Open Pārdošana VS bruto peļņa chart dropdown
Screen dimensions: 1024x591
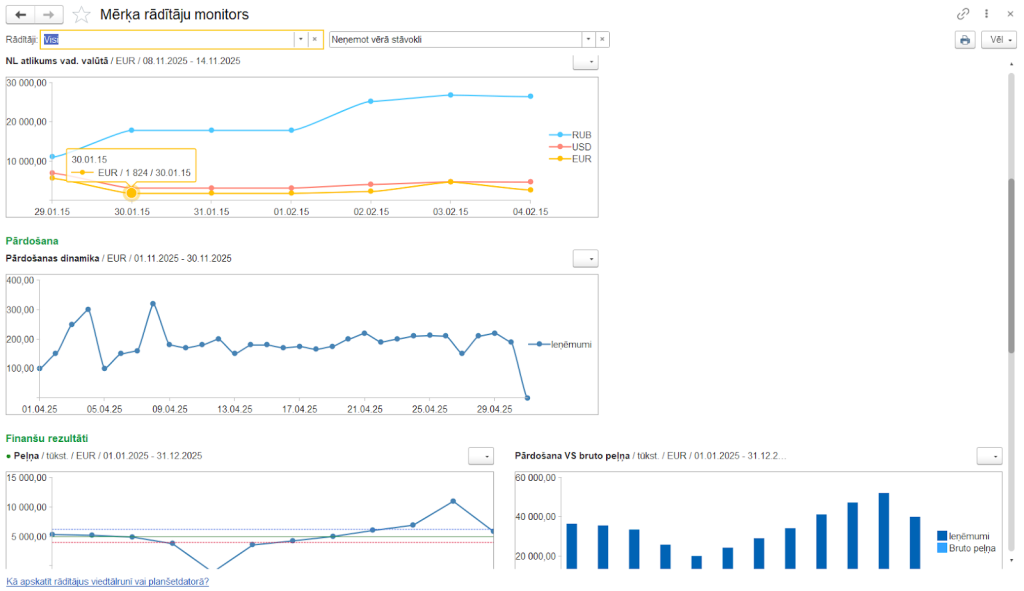pyautogui.click(x=989, y=456)
